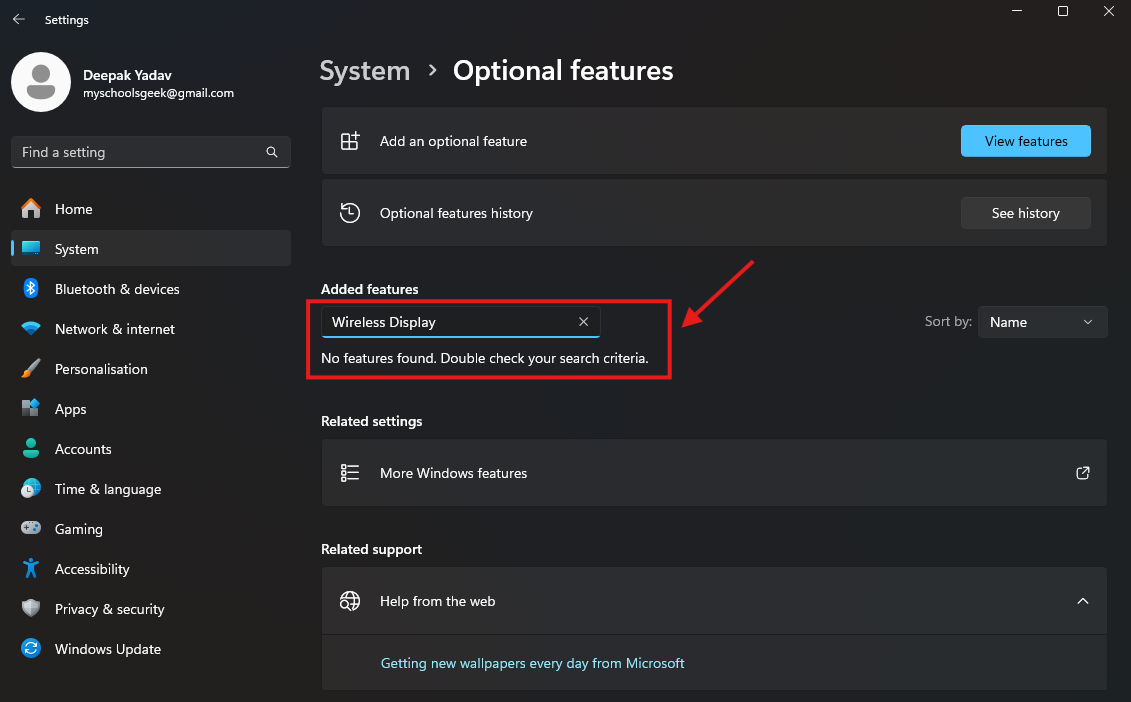Viewport: 1131px width, 702px height.
Task: Click the View features button
Action: pos(1025,141)
